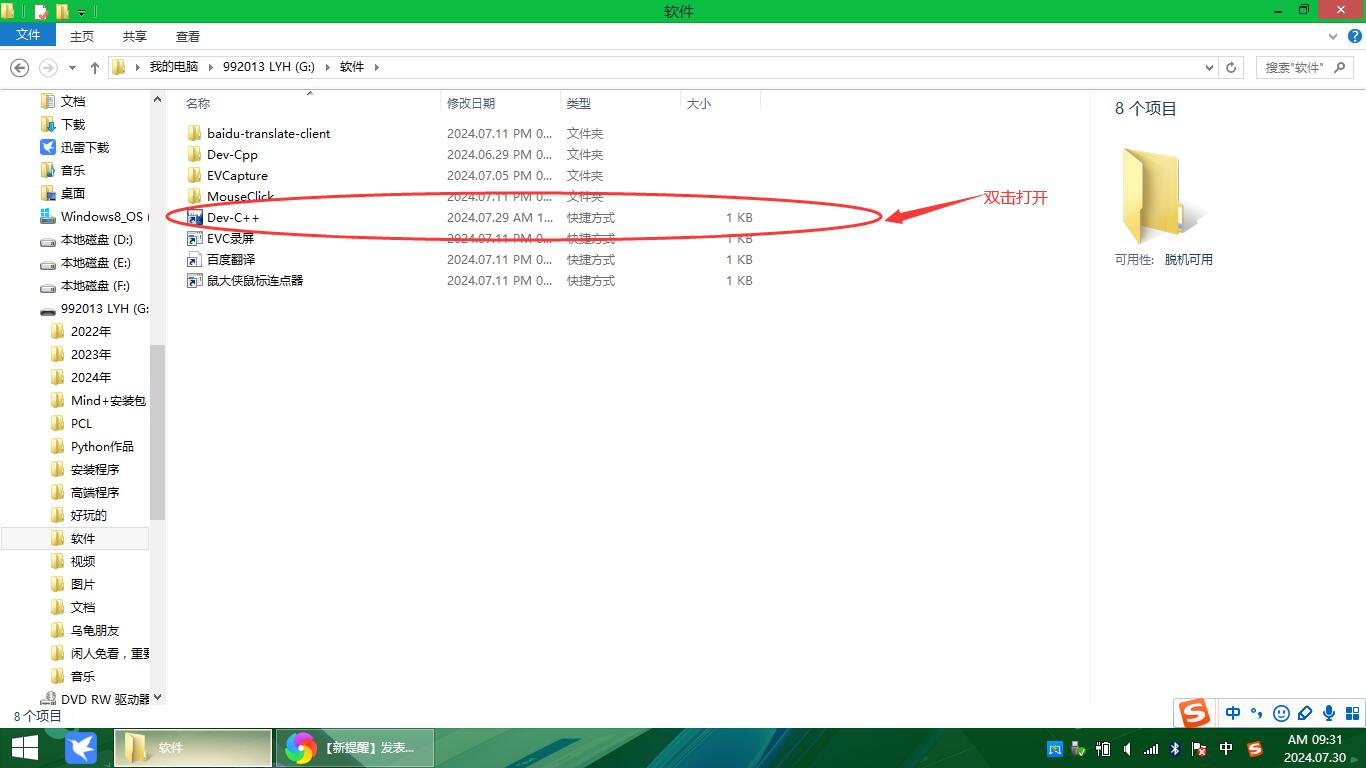
Task: Open Mind+安装包 folder in navigation pane
Action: 108,400
